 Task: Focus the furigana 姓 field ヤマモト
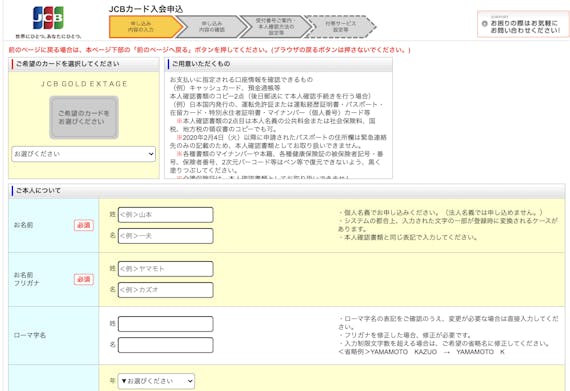click(x=165, y=269)
